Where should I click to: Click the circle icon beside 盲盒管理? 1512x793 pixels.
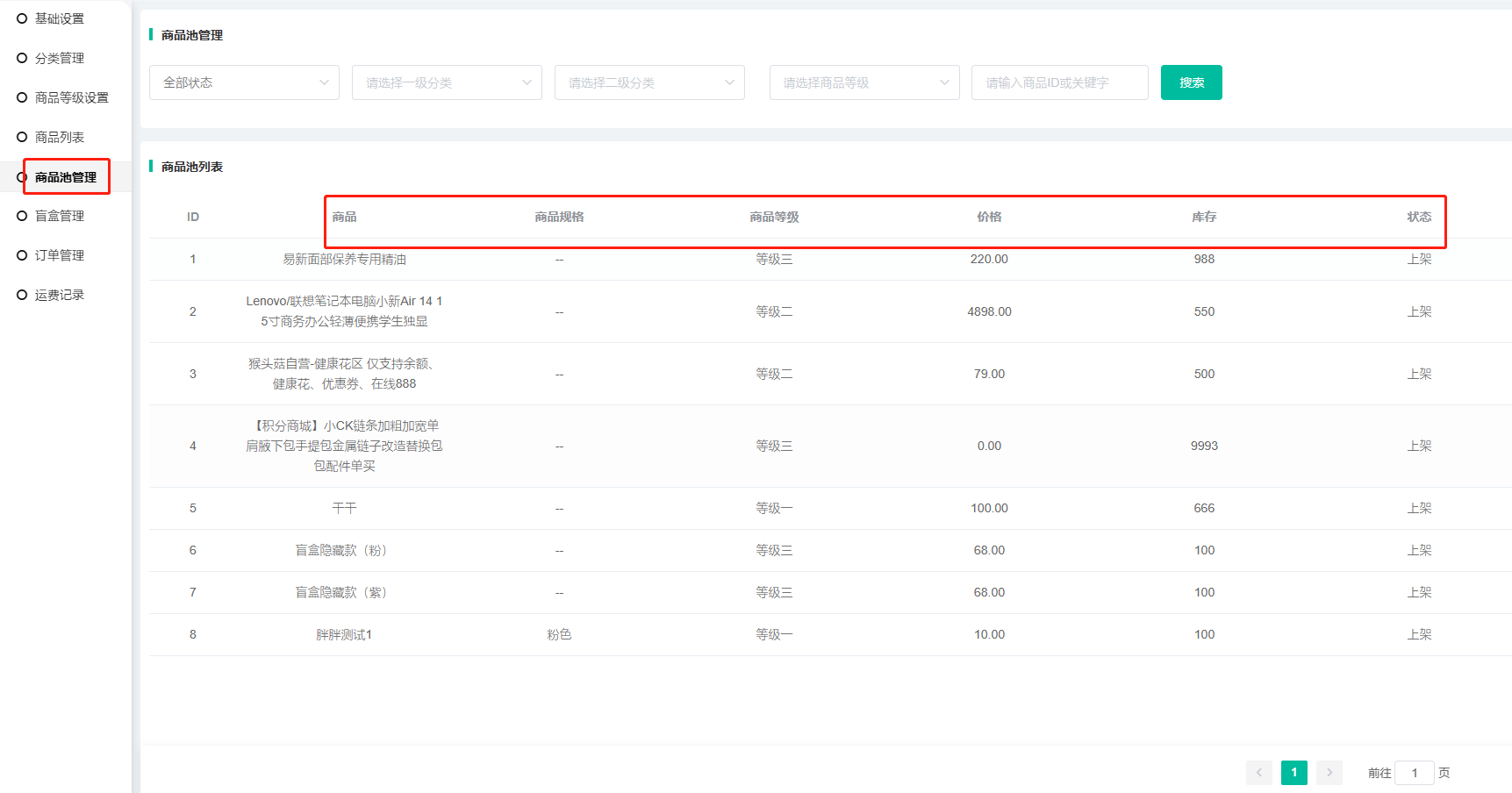tap(22, 216)
